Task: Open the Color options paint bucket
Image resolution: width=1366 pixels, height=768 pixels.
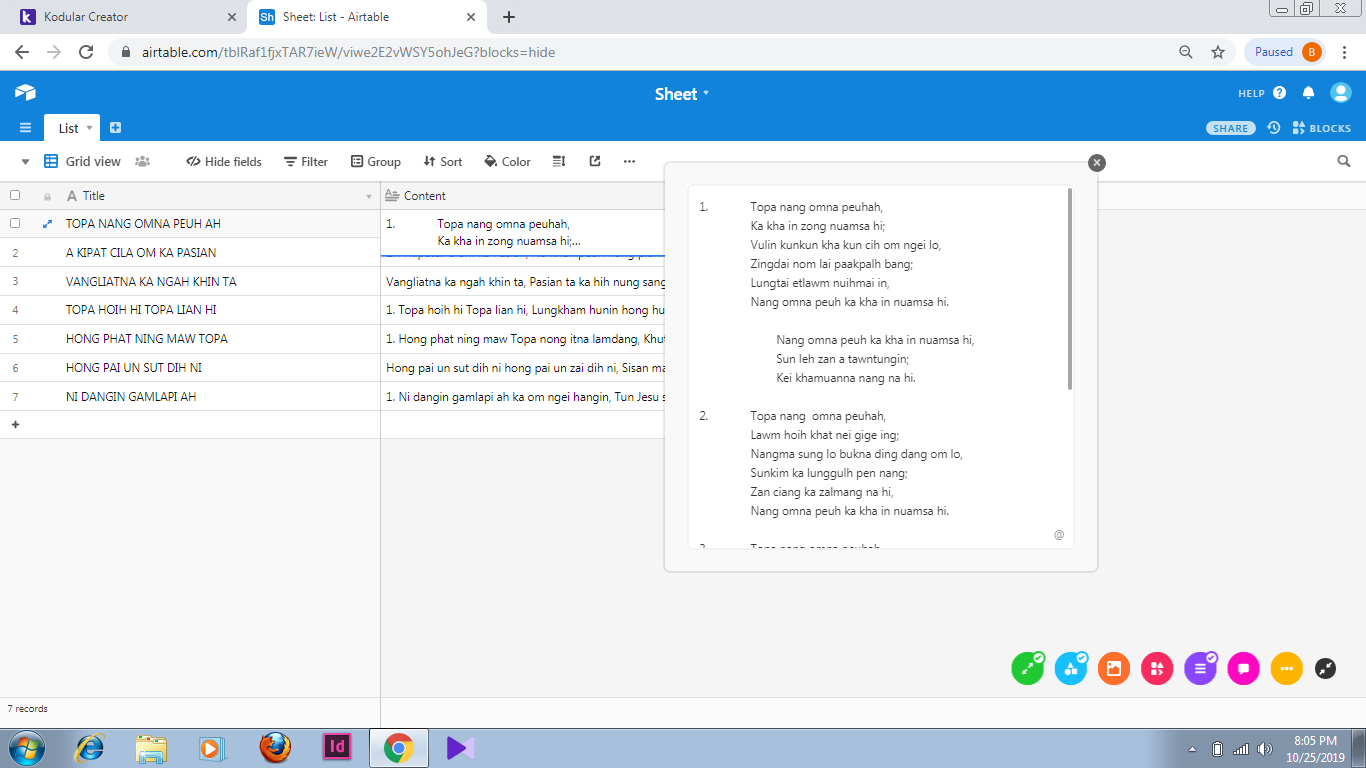Action: coord(507,161)
